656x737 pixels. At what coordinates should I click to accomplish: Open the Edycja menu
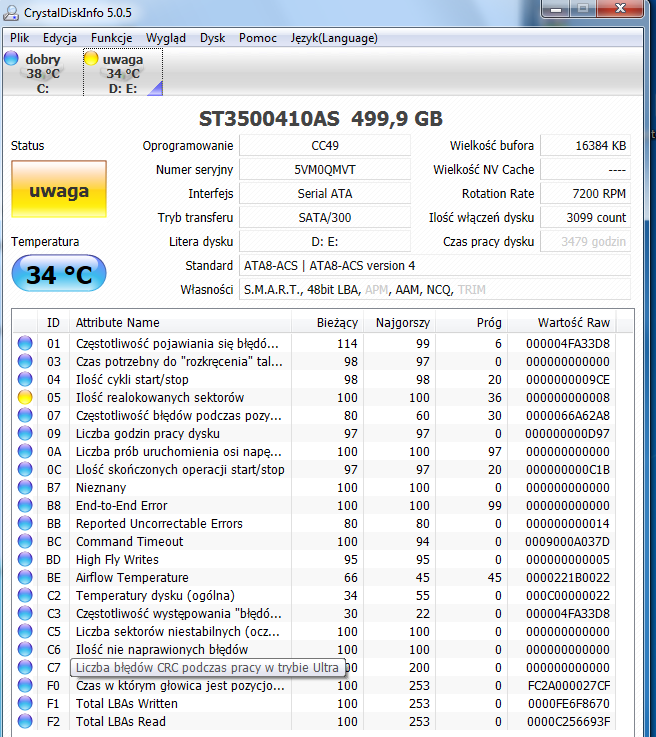coord(60,38)
